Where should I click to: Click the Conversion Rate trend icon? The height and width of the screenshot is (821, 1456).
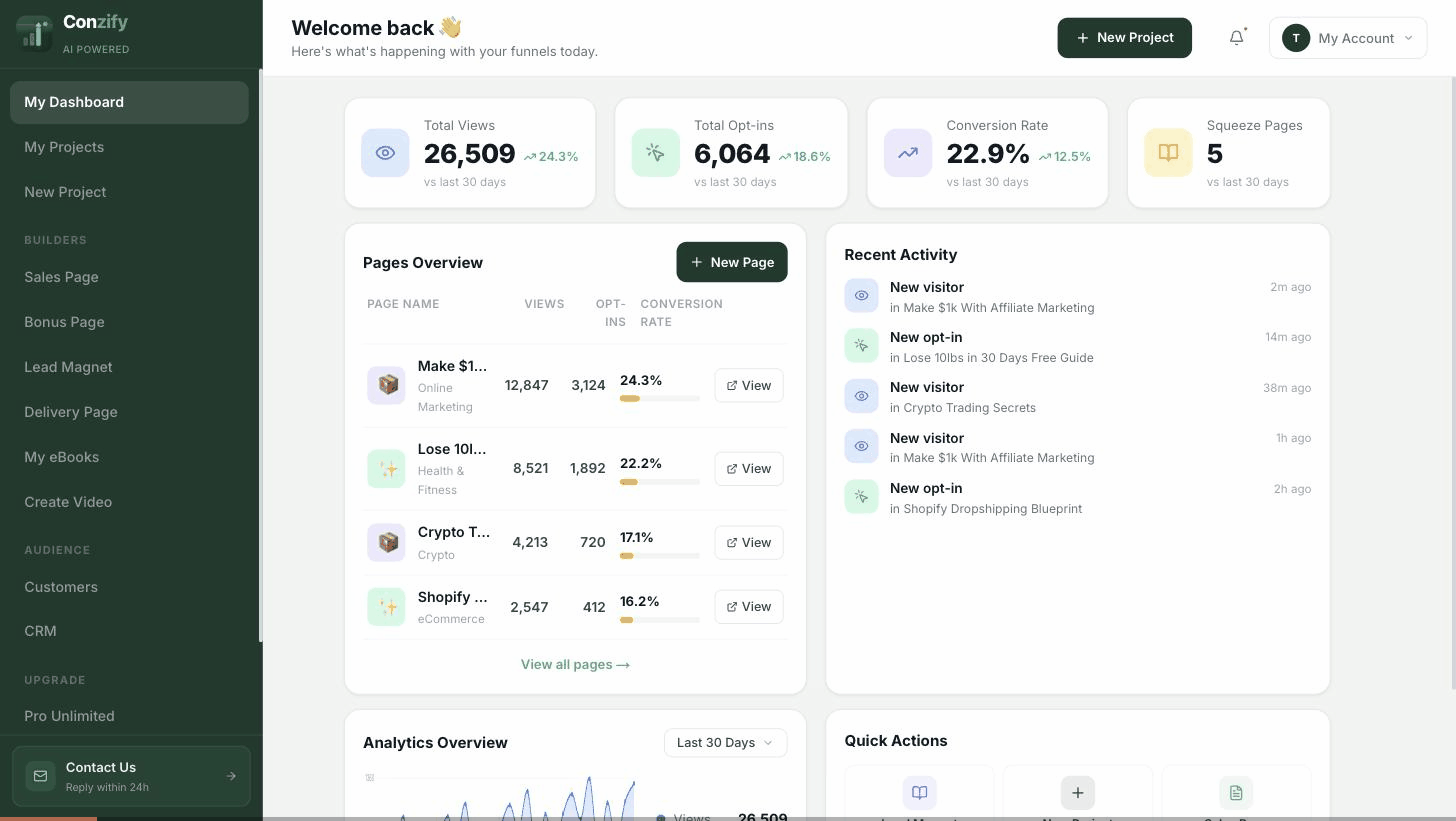[908, 153]
